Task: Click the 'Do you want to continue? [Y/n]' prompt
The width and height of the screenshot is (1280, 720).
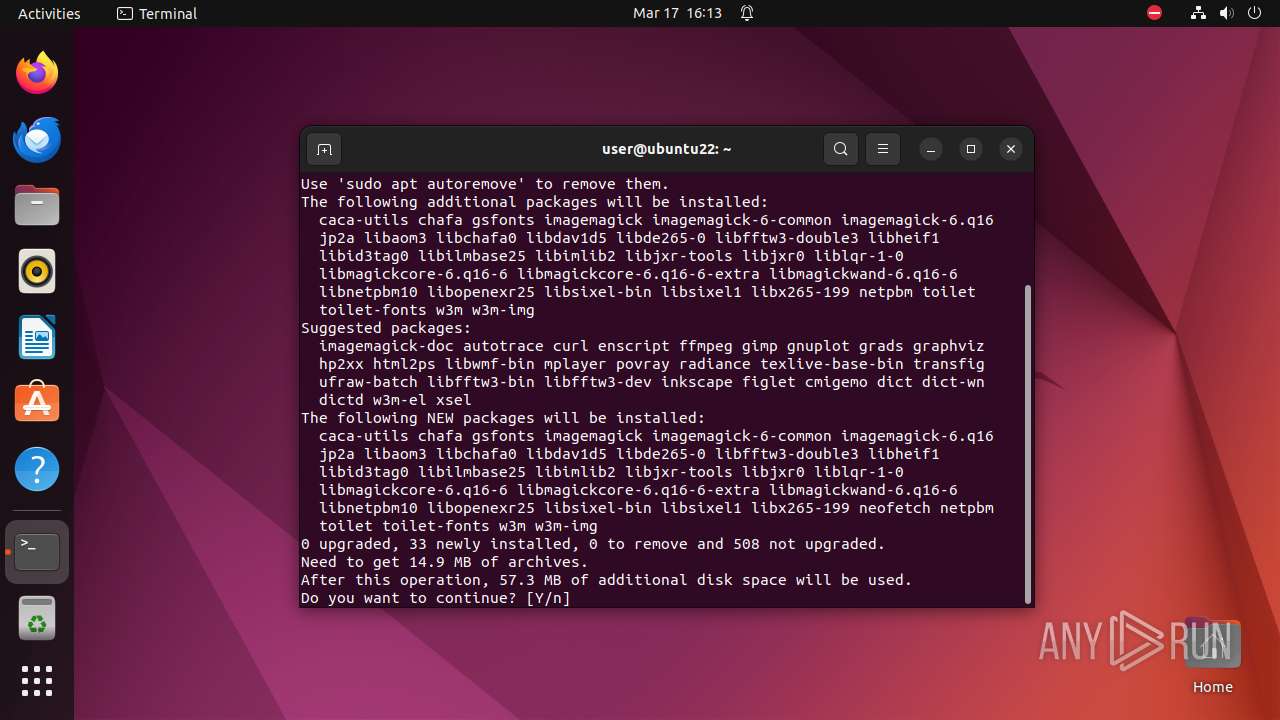Action: point(436,598)
